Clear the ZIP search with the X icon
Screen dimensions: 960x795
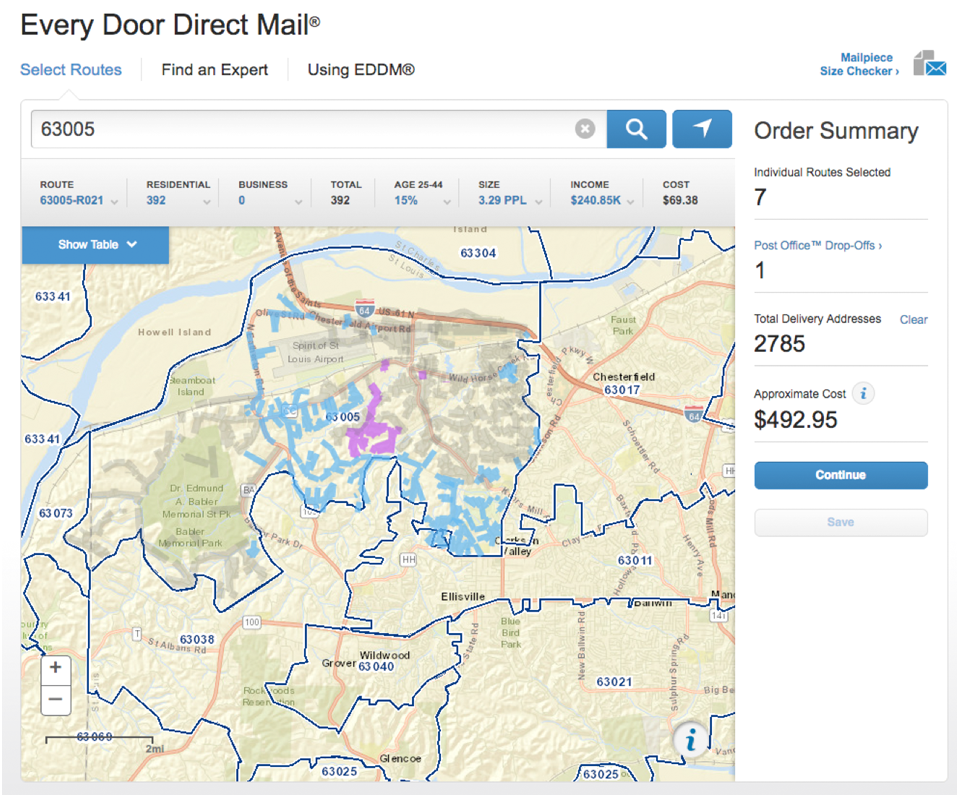(x=585, y=128)
